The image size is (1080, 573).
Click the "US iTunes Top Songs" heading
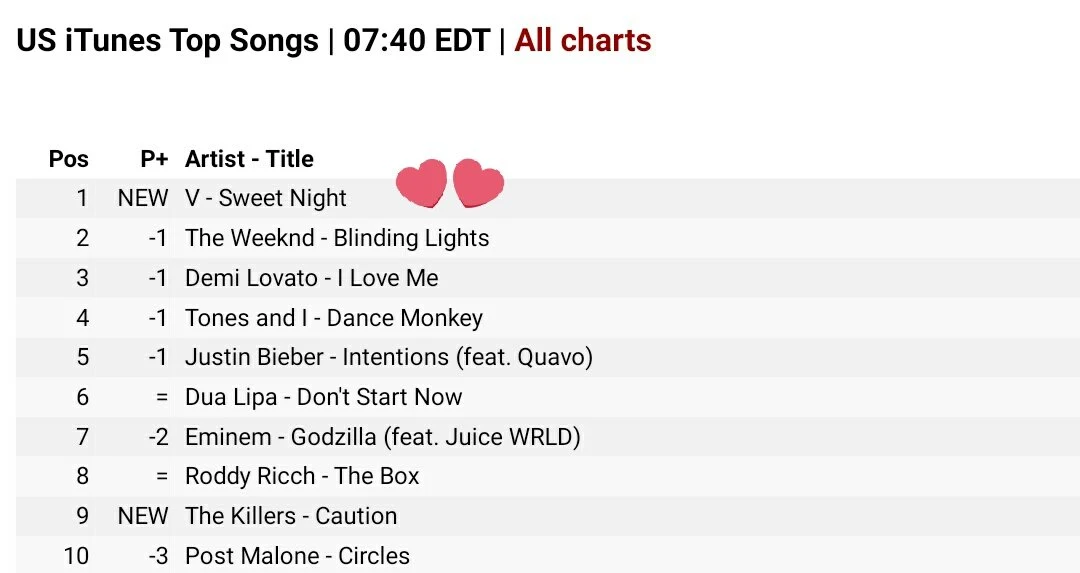click(167, 41)
